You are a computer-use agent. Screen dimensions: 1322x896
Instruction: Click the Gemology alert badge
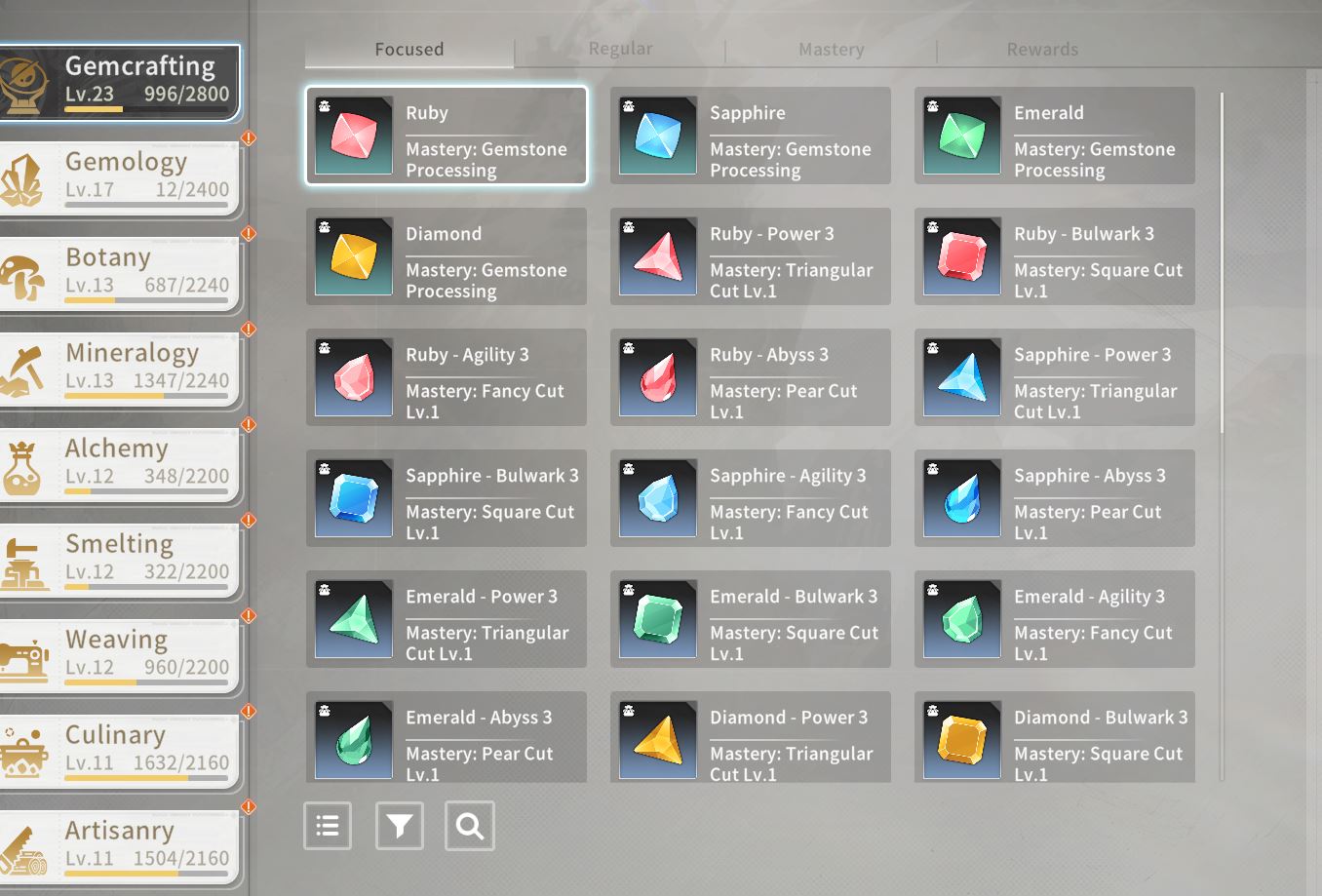click(249, 138)
